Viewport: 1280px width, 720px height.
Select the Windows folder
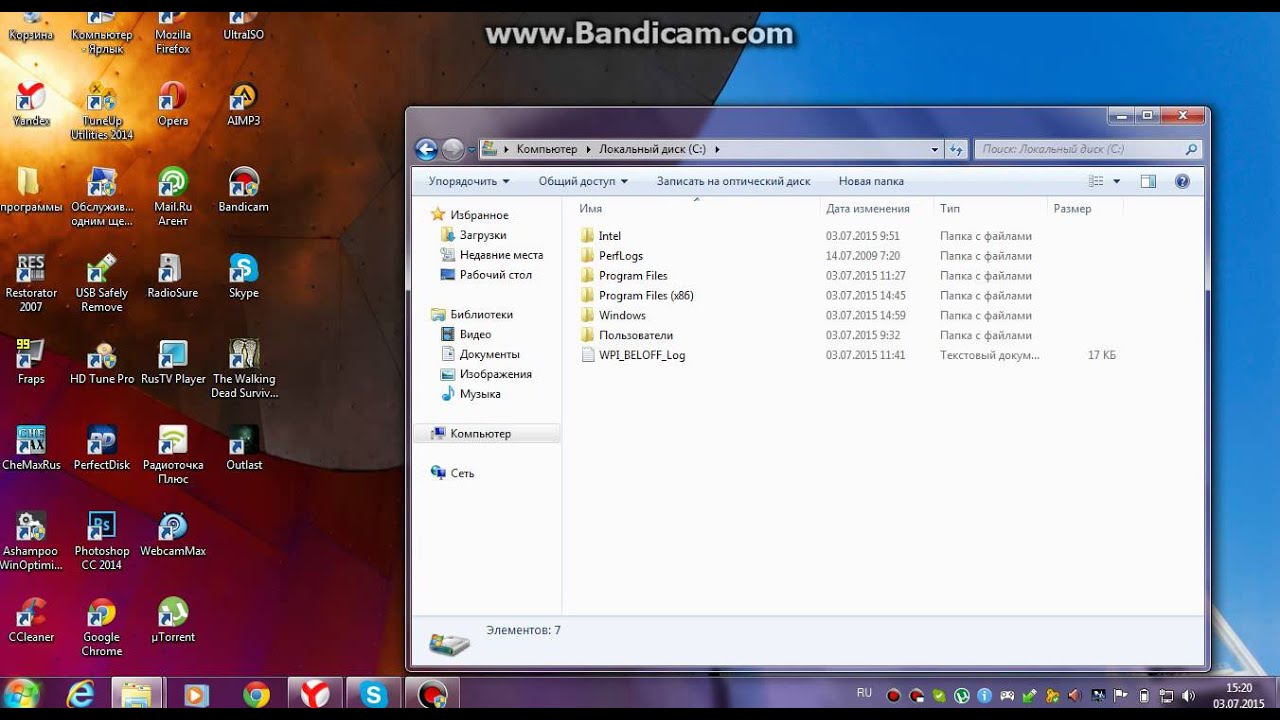(613, 316)
